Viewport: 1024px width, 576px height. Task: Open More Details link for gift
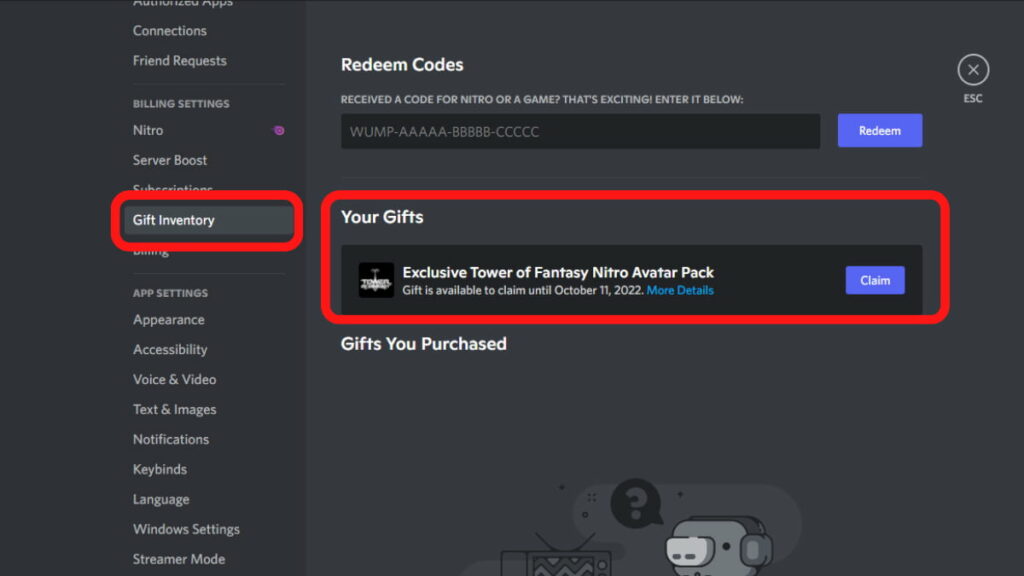680,290
